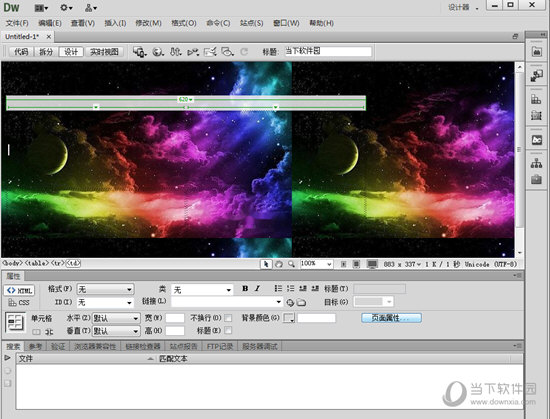Open the 620 table width dropdown arrow

tap(191, 100)
